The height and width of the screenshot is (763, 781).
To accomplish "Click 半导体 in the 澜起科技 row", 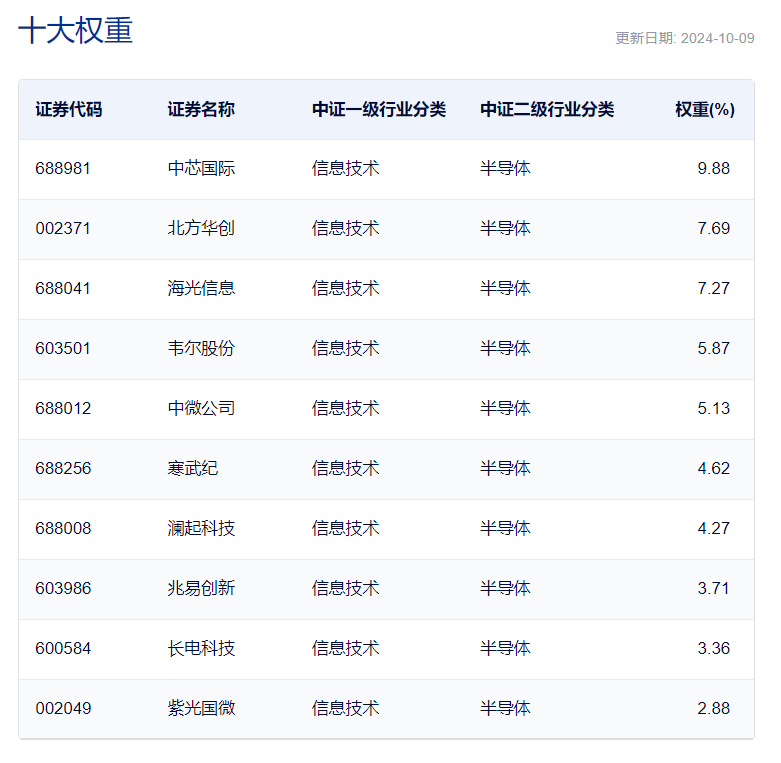I will coord(505,528).
